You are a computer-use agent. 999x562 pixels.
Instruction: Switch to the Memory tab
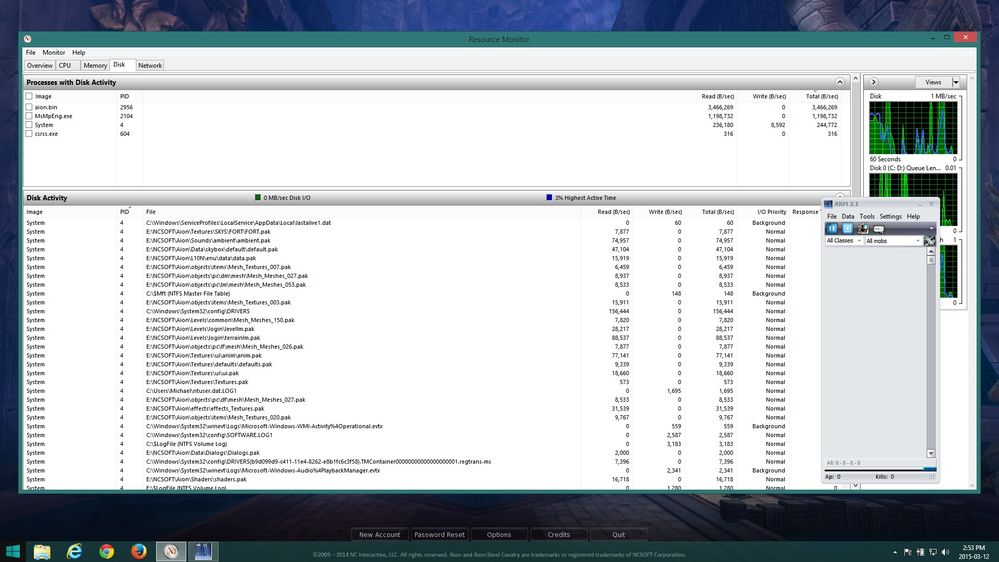[x=95, y=65]
